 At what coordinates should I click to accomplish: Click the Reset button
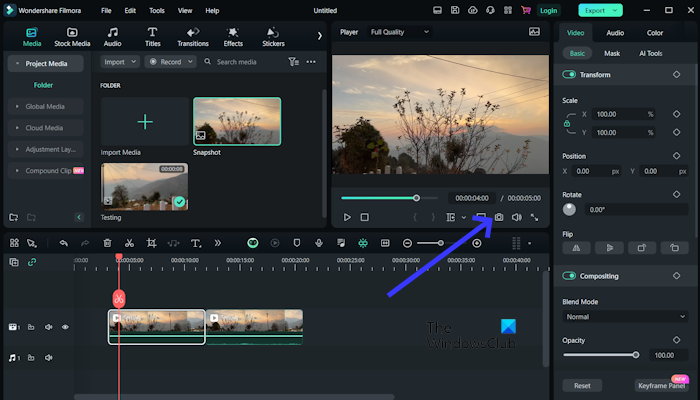[x=581, y=385]
